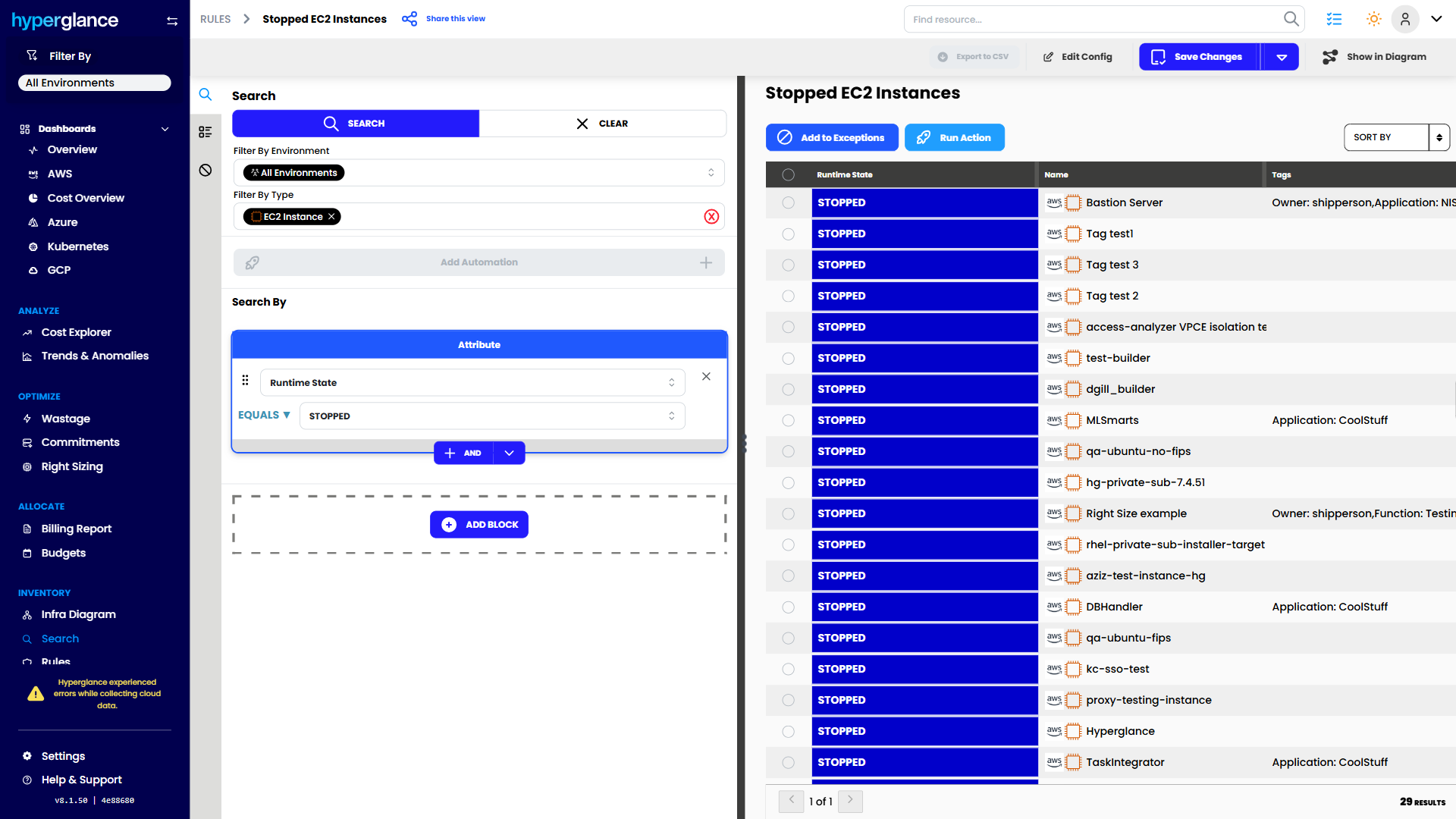Screen dimensions: 1456x819
Task: Select the MLSmarts row radio button
Action: click(x=788, y=420)
